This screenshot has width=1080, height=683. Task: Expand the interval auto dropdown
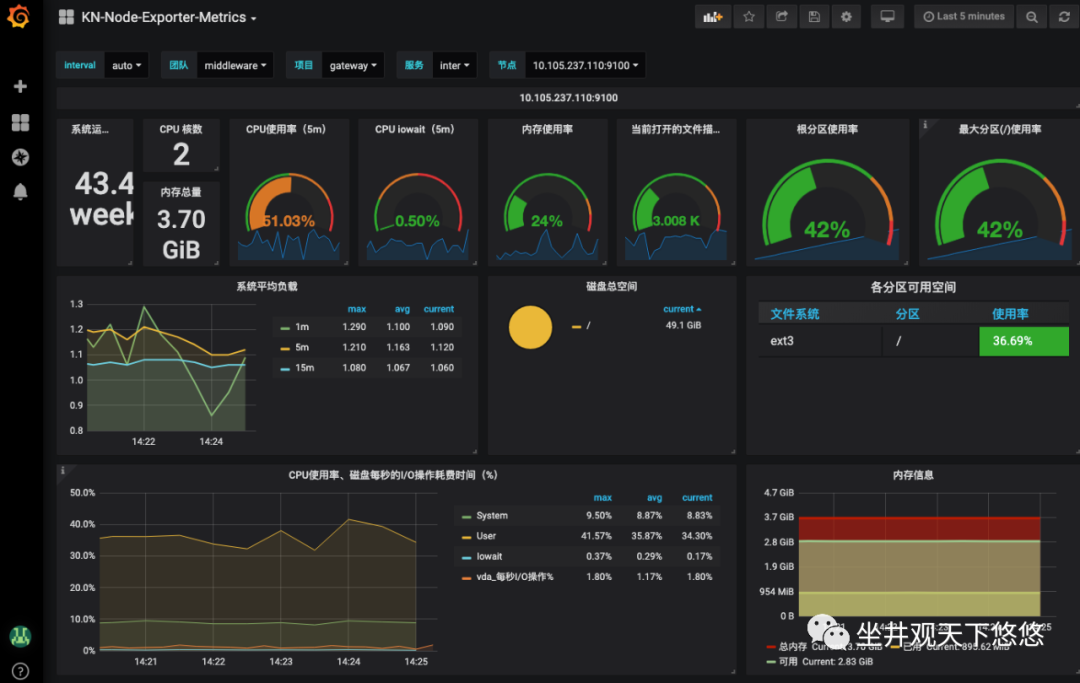[x=126, y=66]
